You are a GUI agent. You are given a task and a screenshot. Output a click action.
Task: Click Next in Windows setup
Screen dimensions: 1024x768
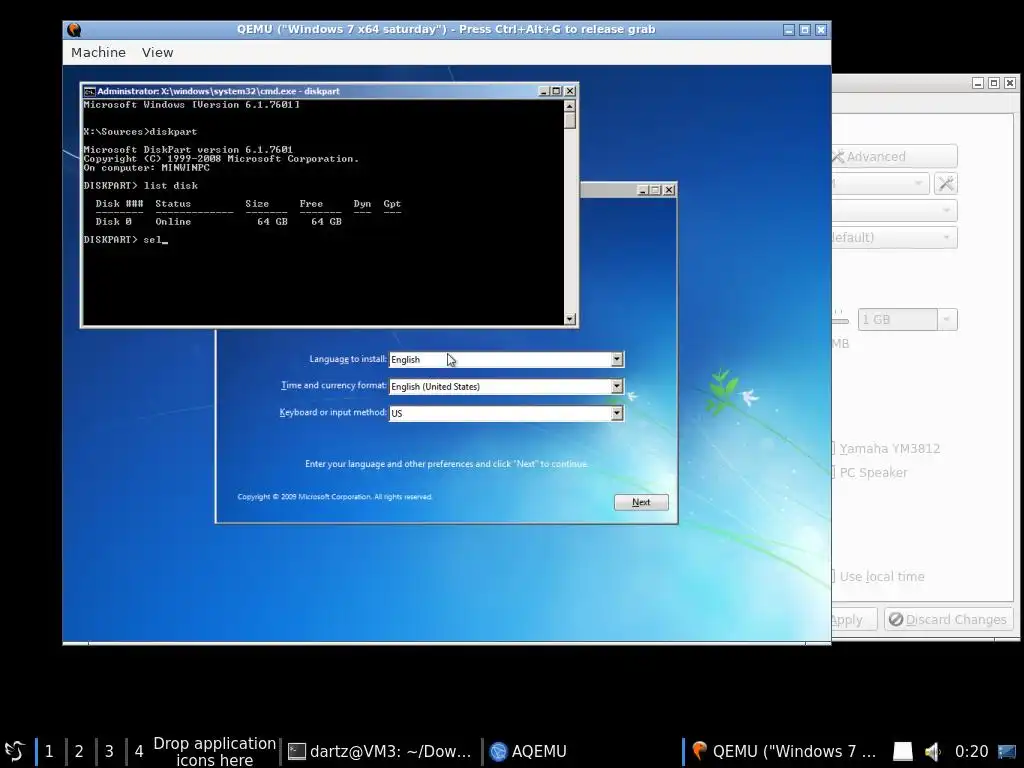click(x=641, y=502)
